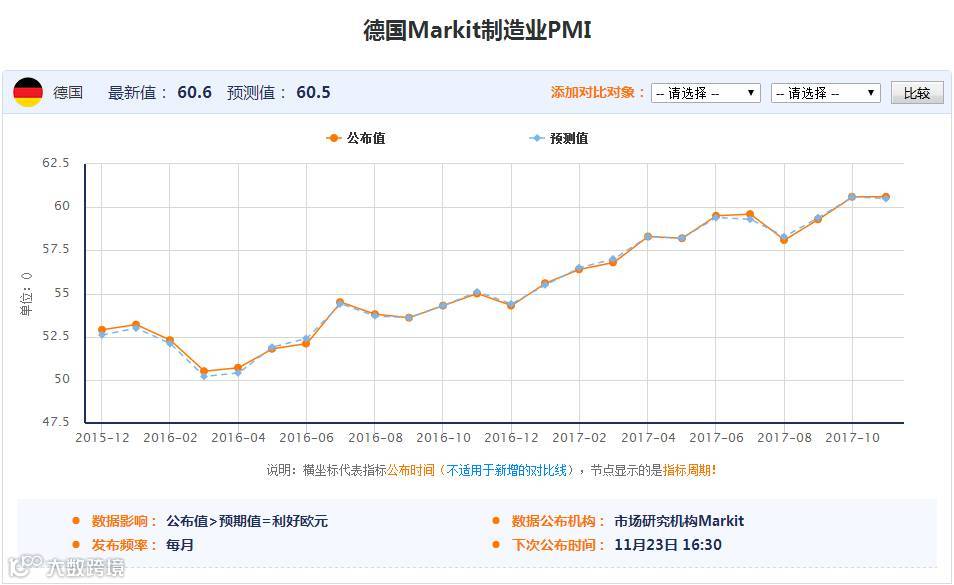Click the 47.5 y-axis label
Image resolution: width=954 pixels, height=585 pixels.
[55, 422]
